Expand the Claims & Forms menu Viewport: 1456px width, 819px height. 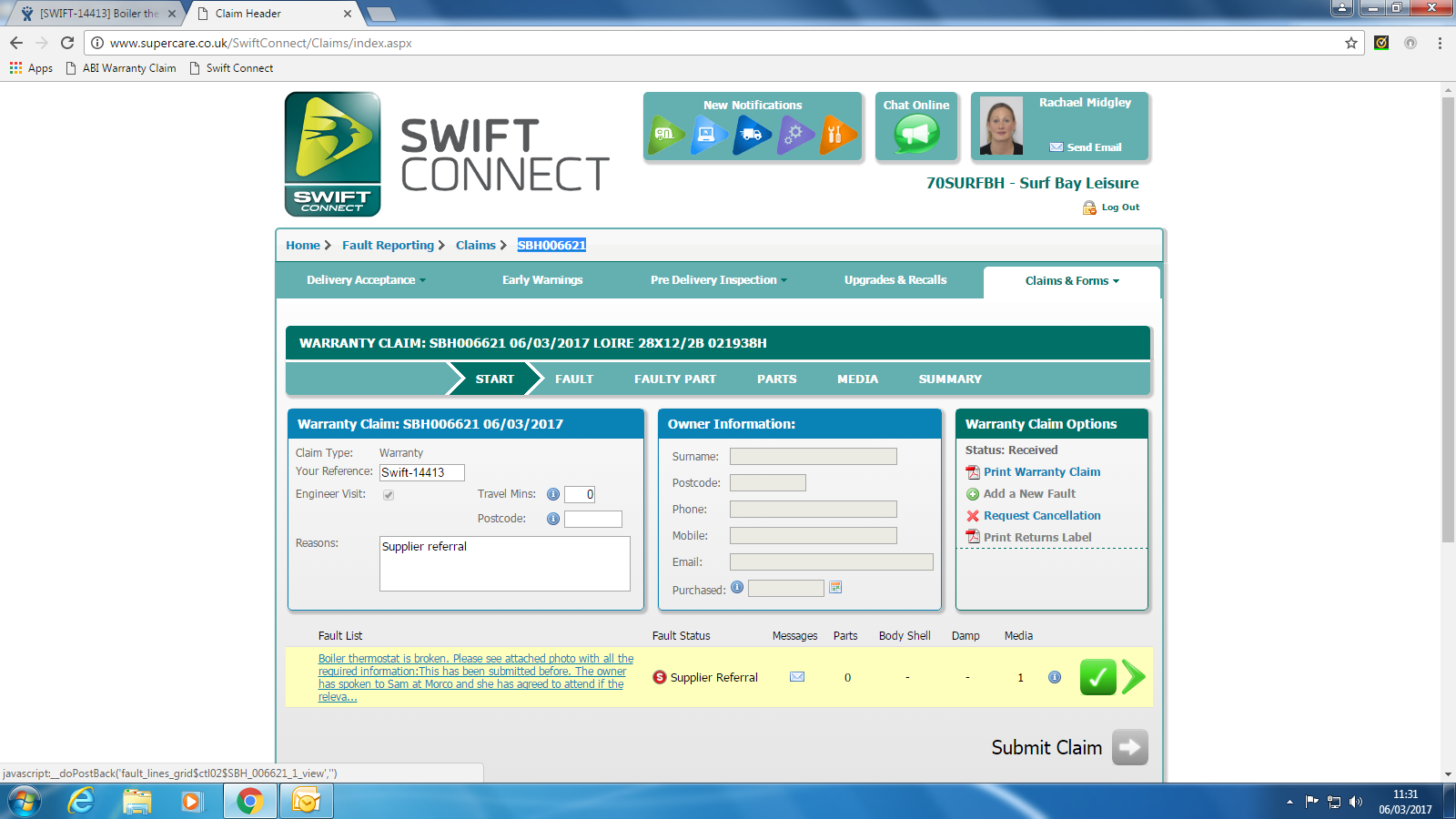tap(1072, 281)
